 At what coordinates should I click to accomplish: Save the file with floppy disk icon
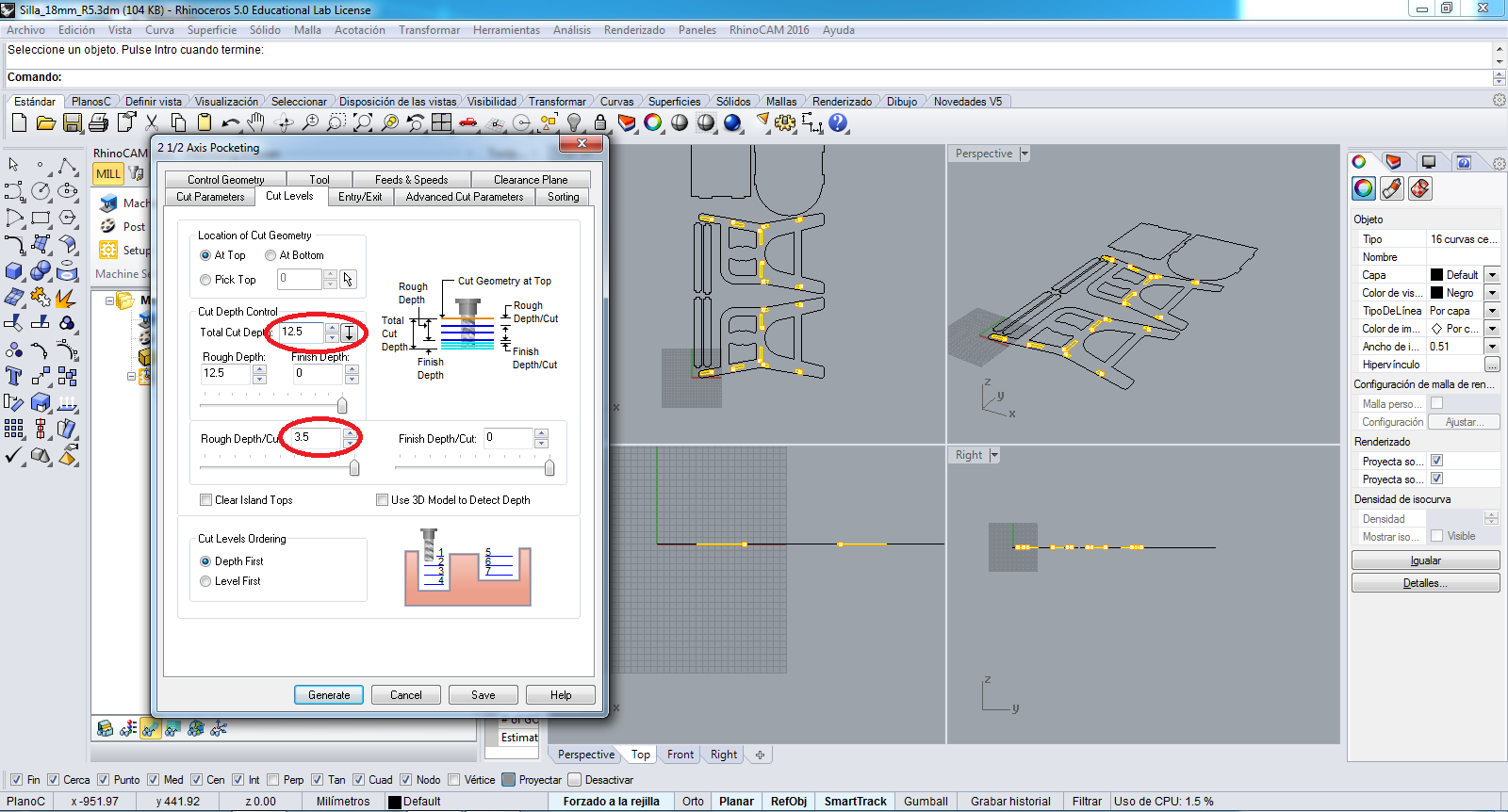click(x=72, y=122)
